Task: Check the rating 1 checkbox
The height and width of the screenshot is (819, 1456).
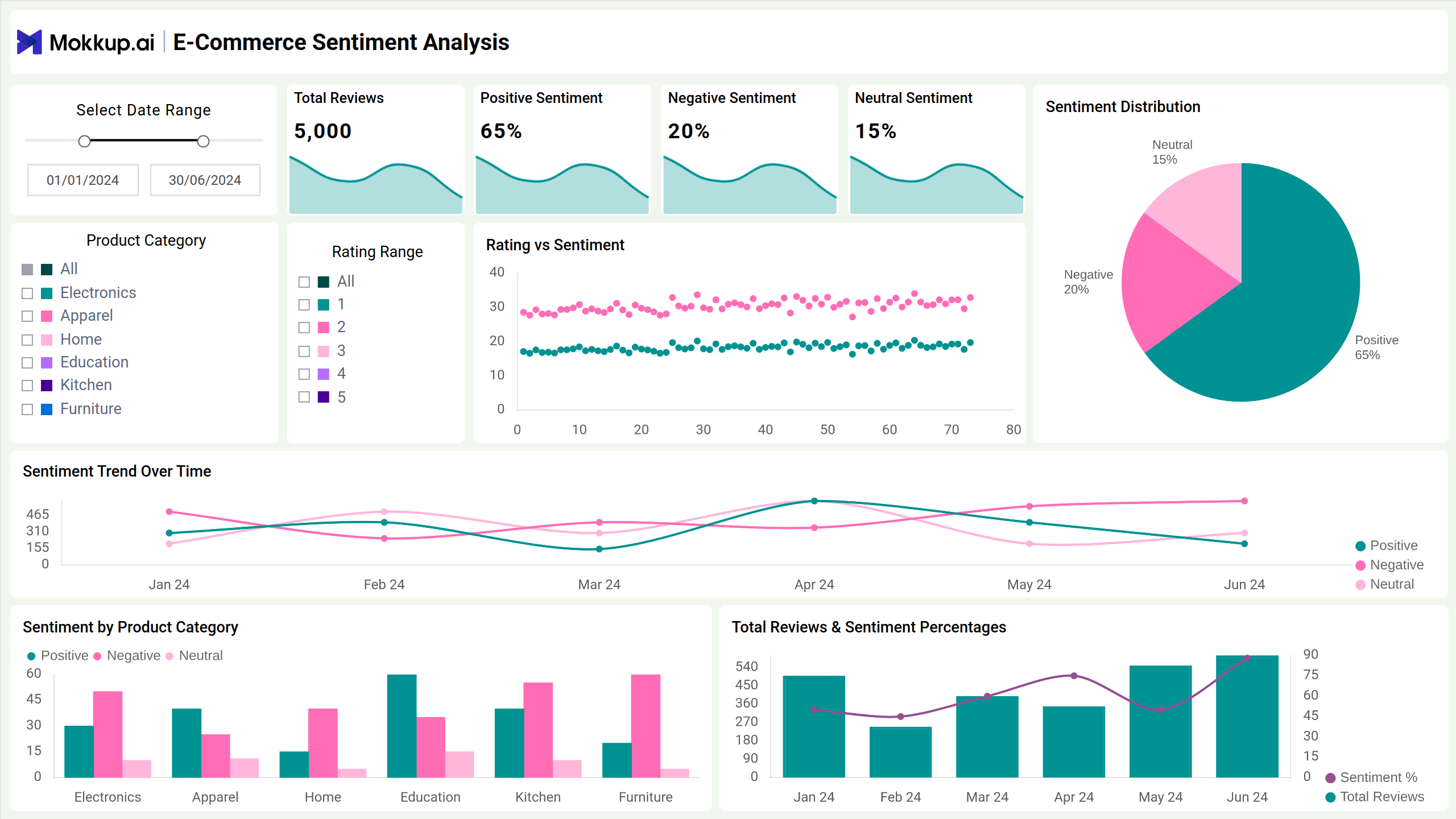Action: click(304, 304)
